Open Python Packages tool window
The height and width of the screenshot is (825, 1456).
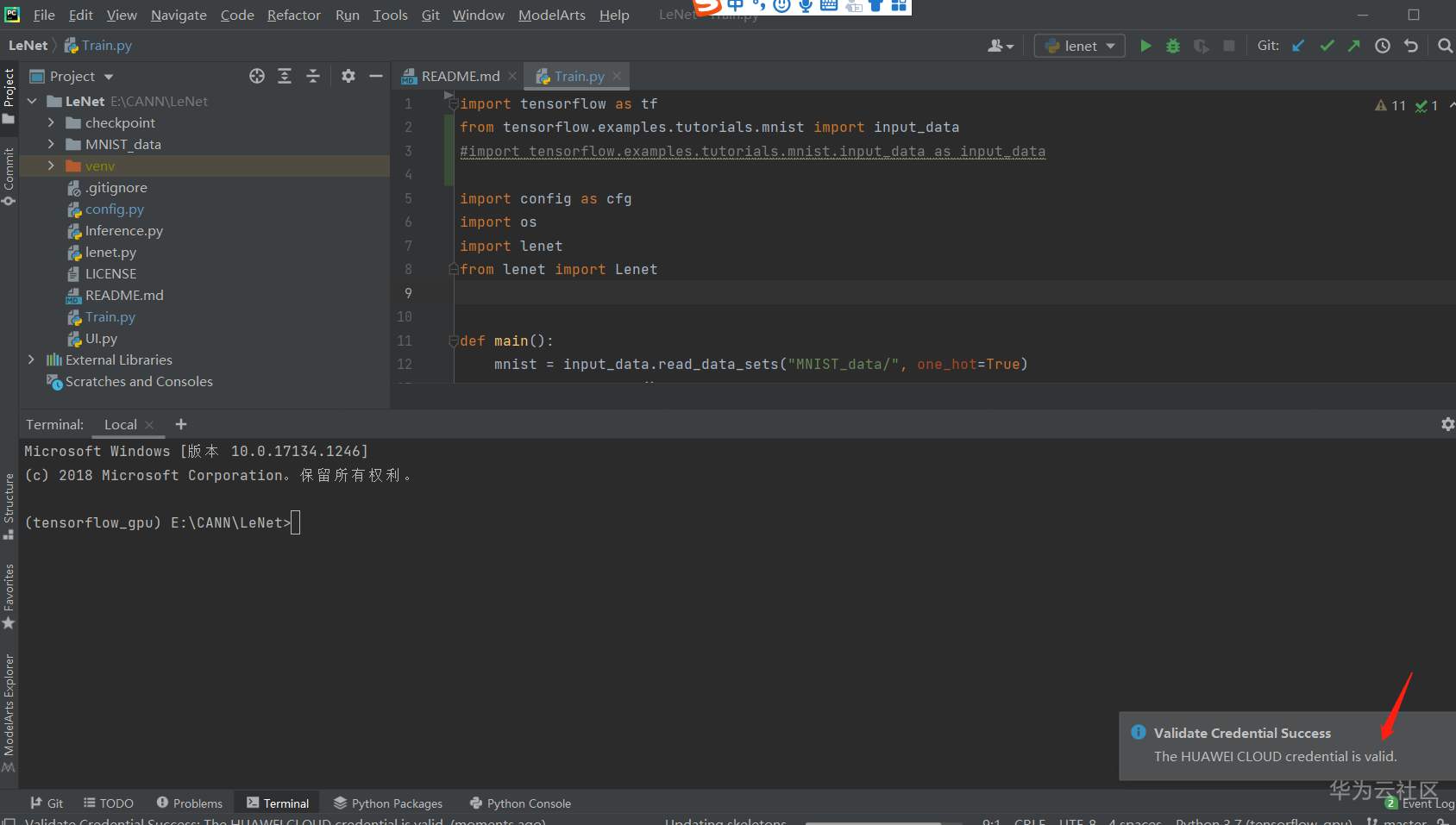[x=388, y=803]
